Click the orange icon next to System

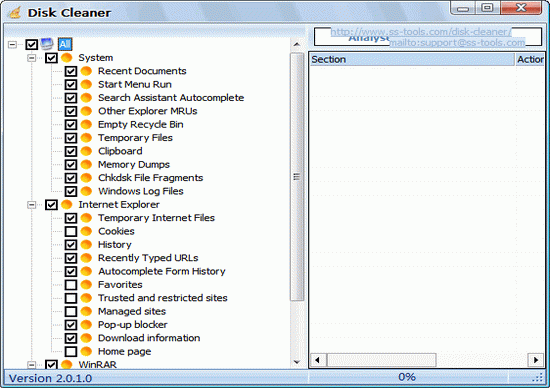coord(67,58)
